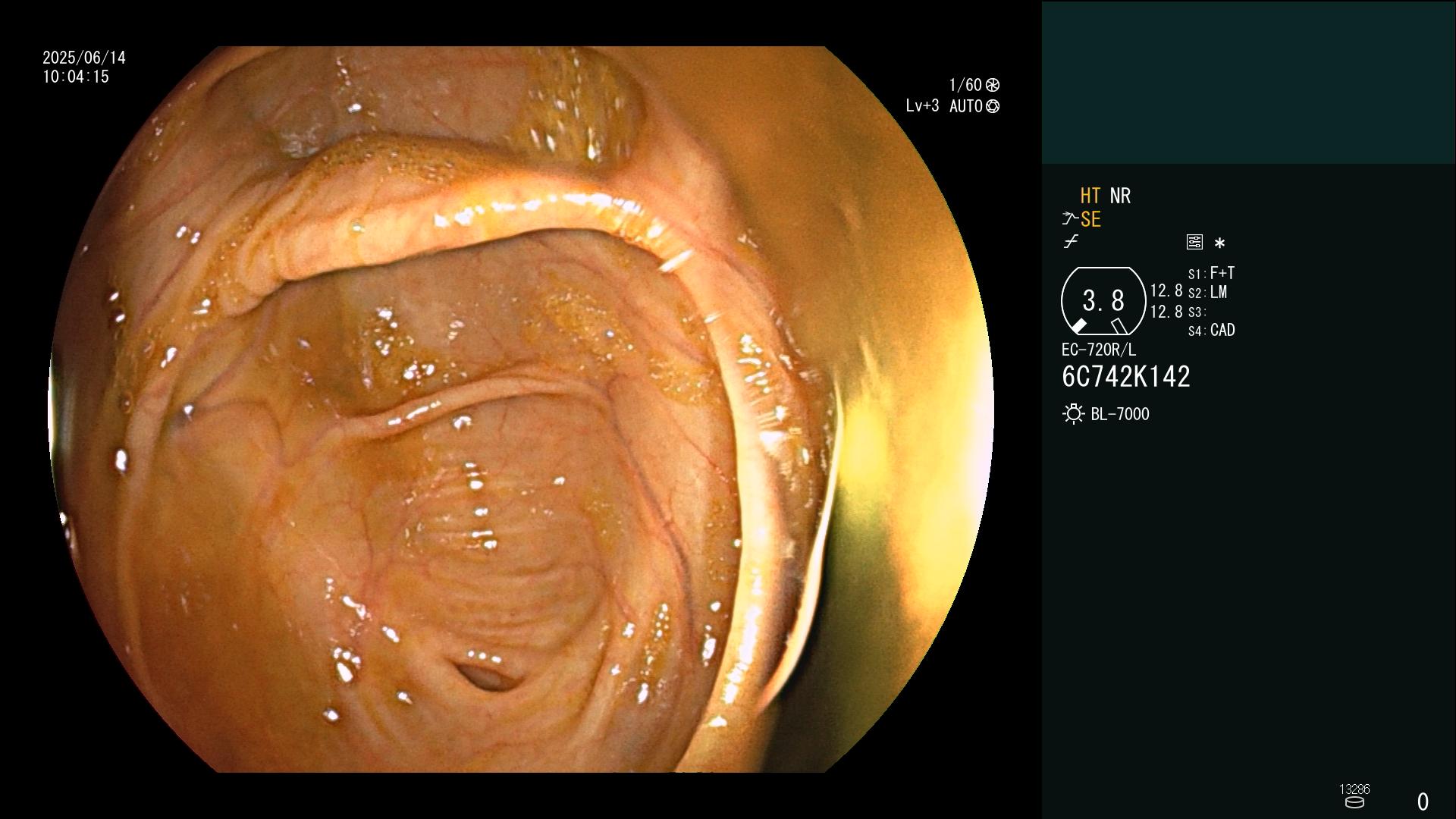Click the BL-7000 light source label
The height and width of the screenshot is (819, 1456).
pos(1120,414)
